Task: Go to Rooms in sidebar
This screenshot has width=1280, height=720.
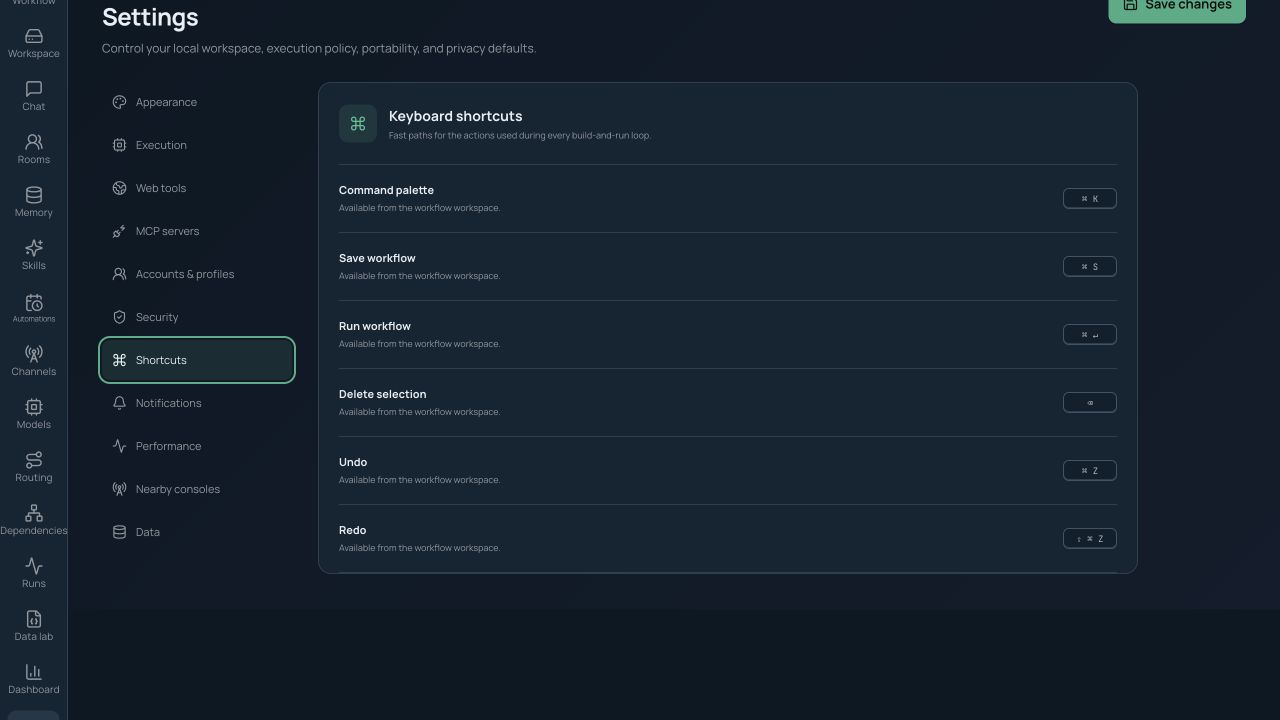Action: point(33,150)
